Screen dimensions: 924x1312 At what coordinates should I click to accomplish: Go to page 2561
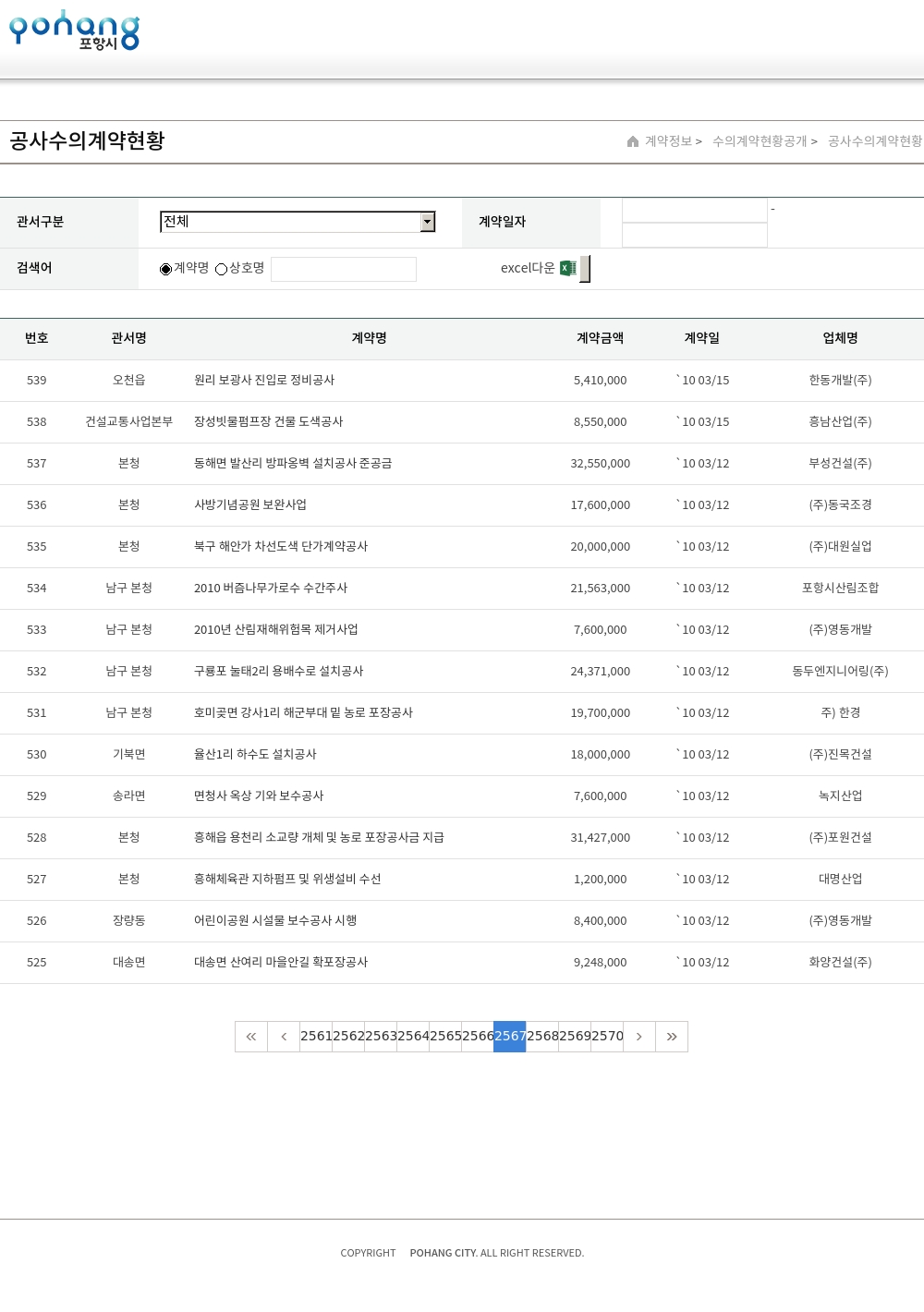point(316,1037)
